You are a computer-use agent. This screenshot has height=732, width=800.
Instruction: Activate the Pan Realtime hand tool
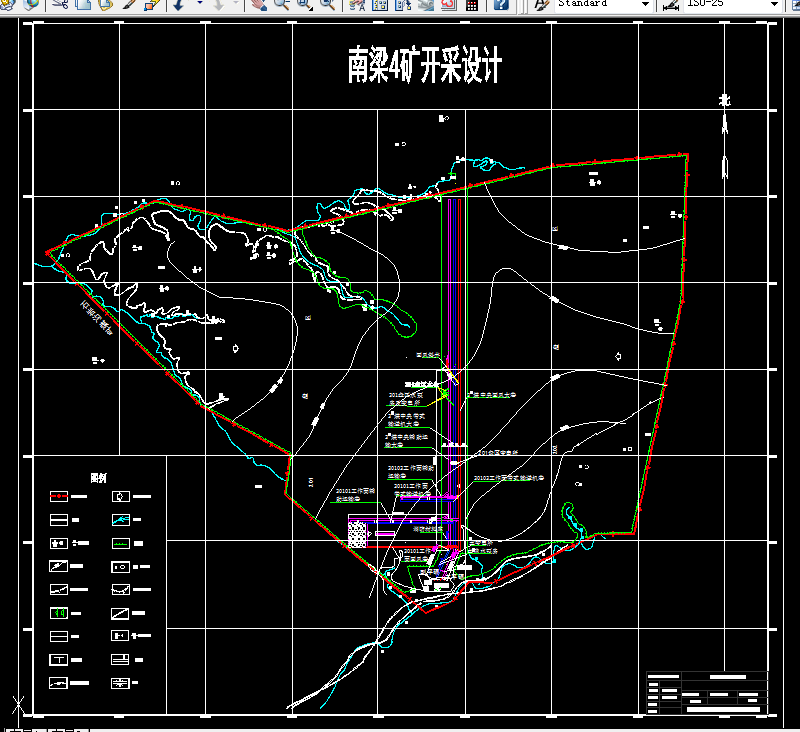point(257,6)
